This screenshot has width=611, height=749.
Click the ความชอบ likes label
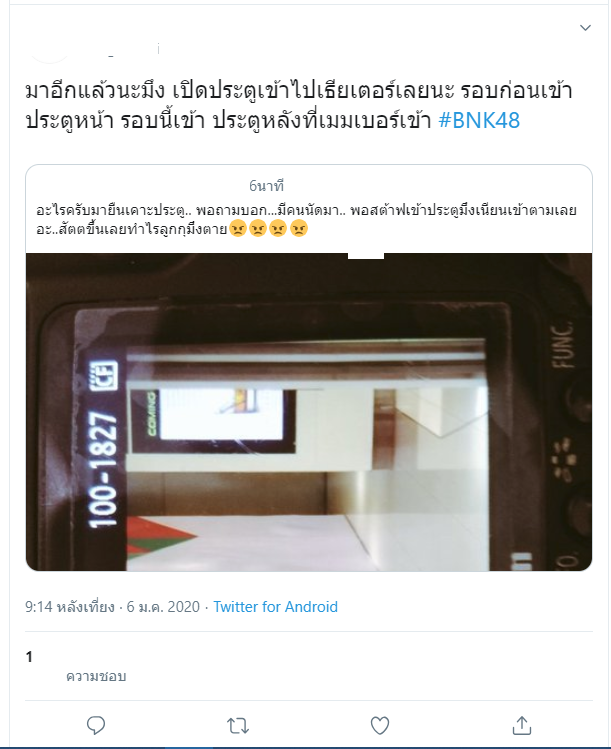96,676
